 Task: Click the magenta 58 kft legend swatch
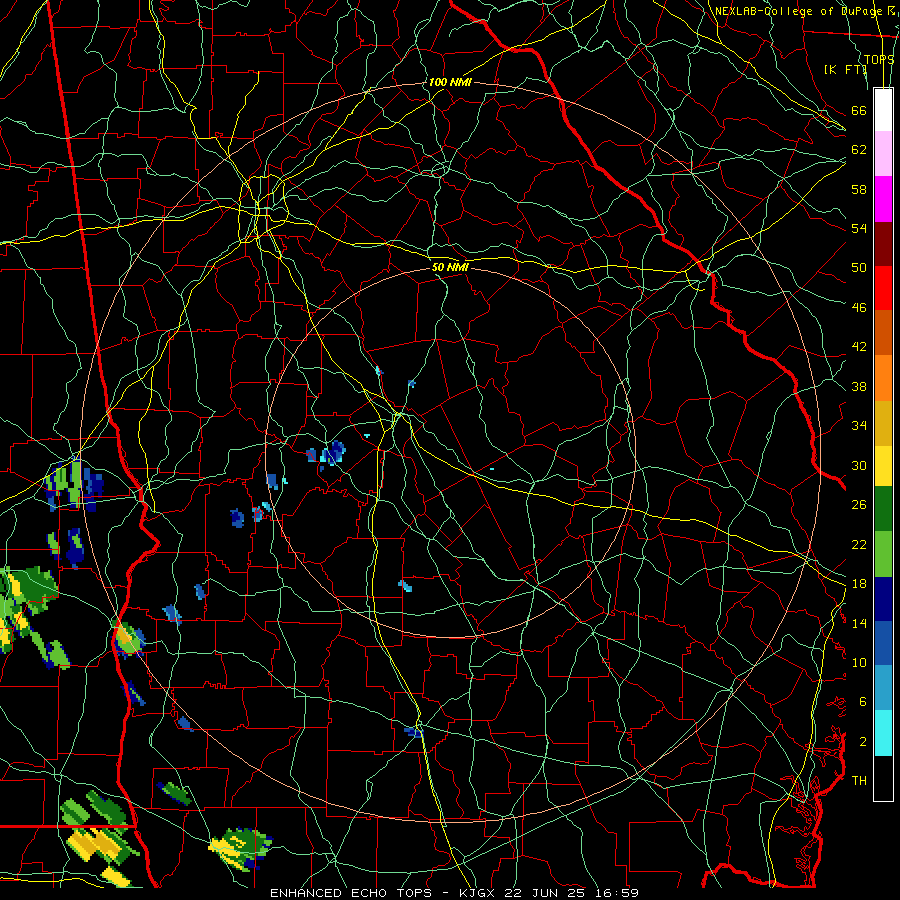click(883, 199)
